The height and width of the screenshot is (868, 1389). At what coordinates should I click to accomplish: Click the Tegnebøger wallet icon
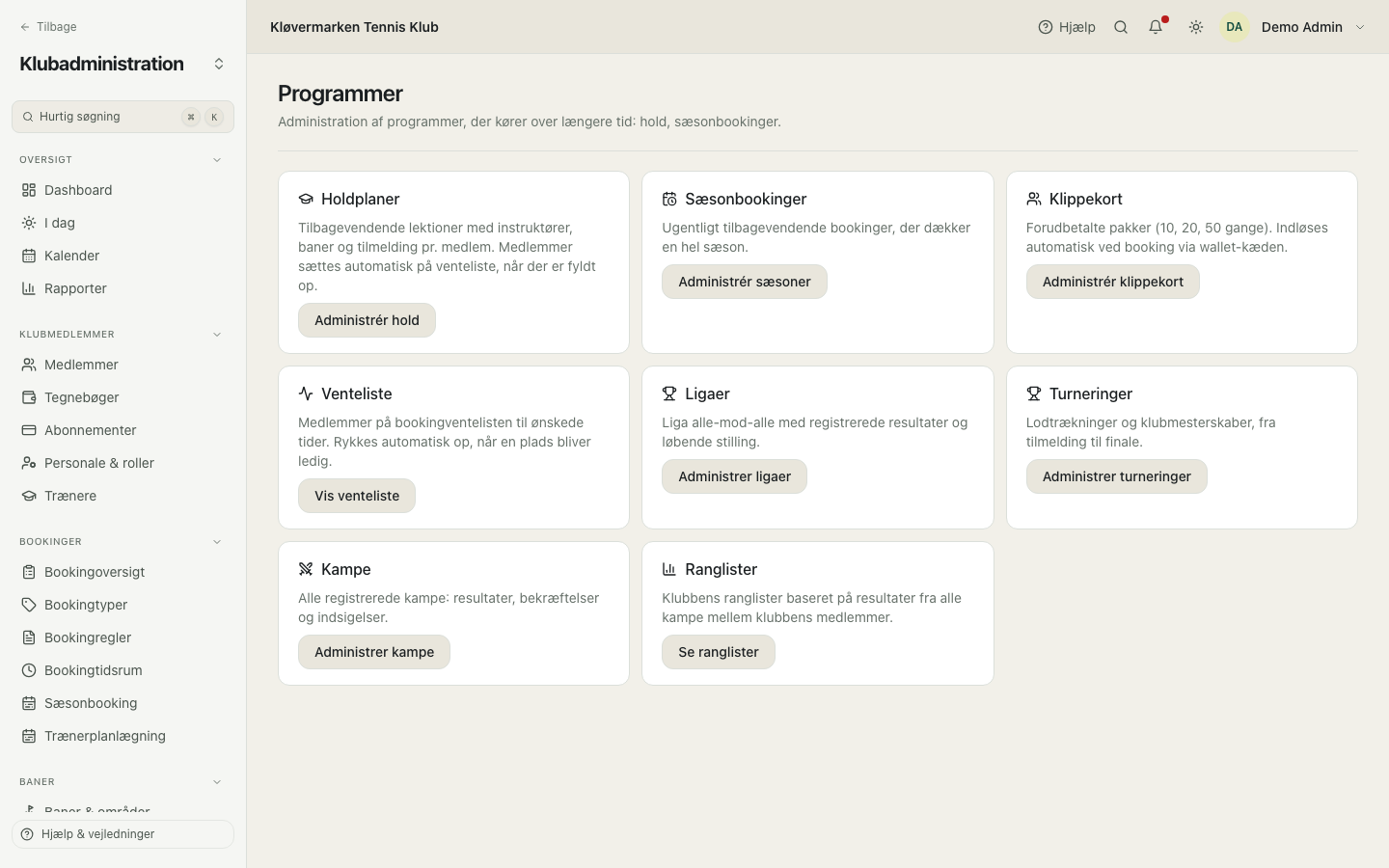[29, 397]
